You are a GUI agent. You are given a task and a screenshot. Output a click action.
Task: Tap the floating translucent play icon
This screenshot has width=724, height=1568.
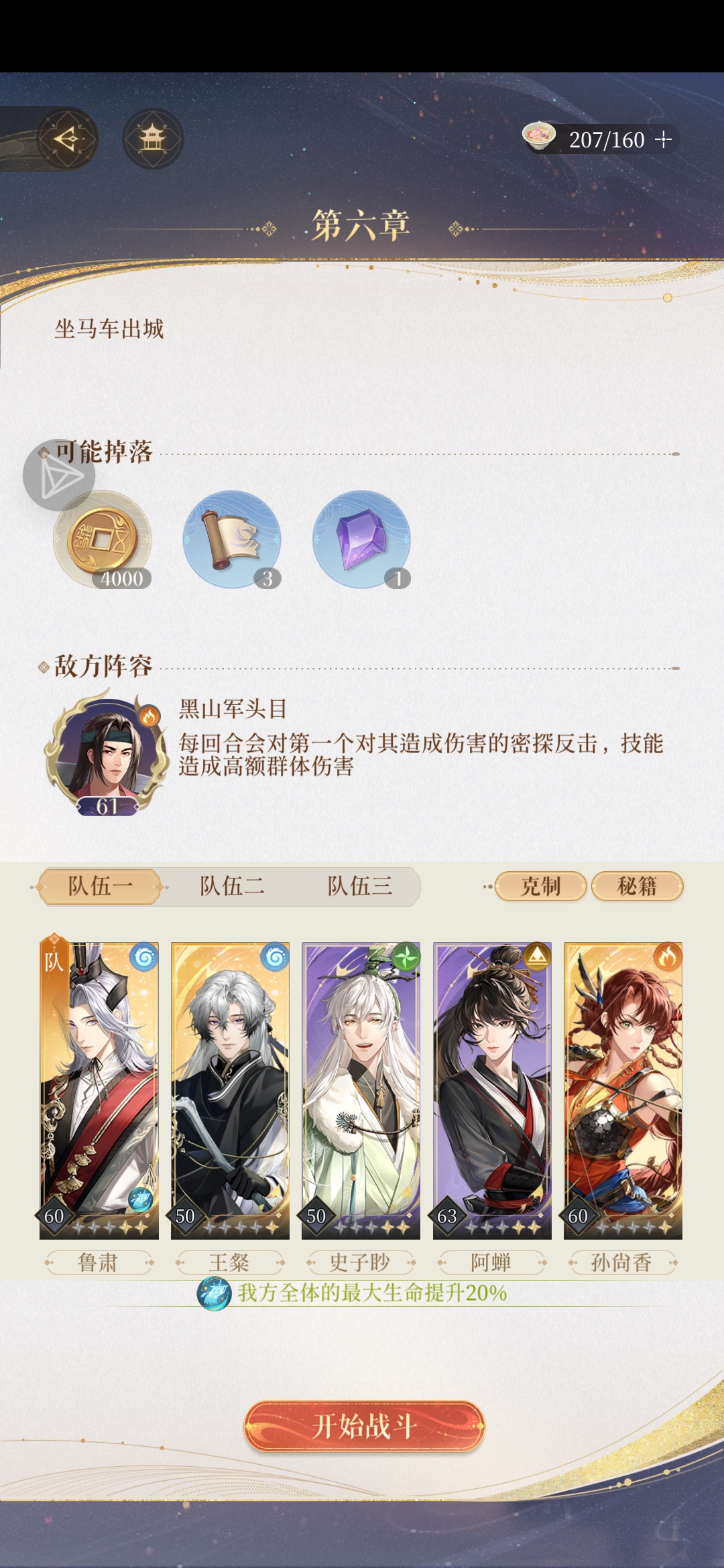click(x=59, y=476)
